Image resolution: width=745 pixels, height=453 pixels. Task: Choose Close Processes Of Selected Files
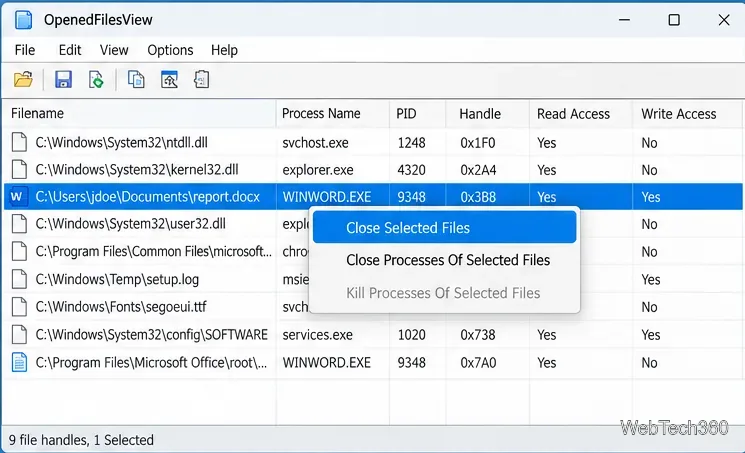[x=445, y=260]
